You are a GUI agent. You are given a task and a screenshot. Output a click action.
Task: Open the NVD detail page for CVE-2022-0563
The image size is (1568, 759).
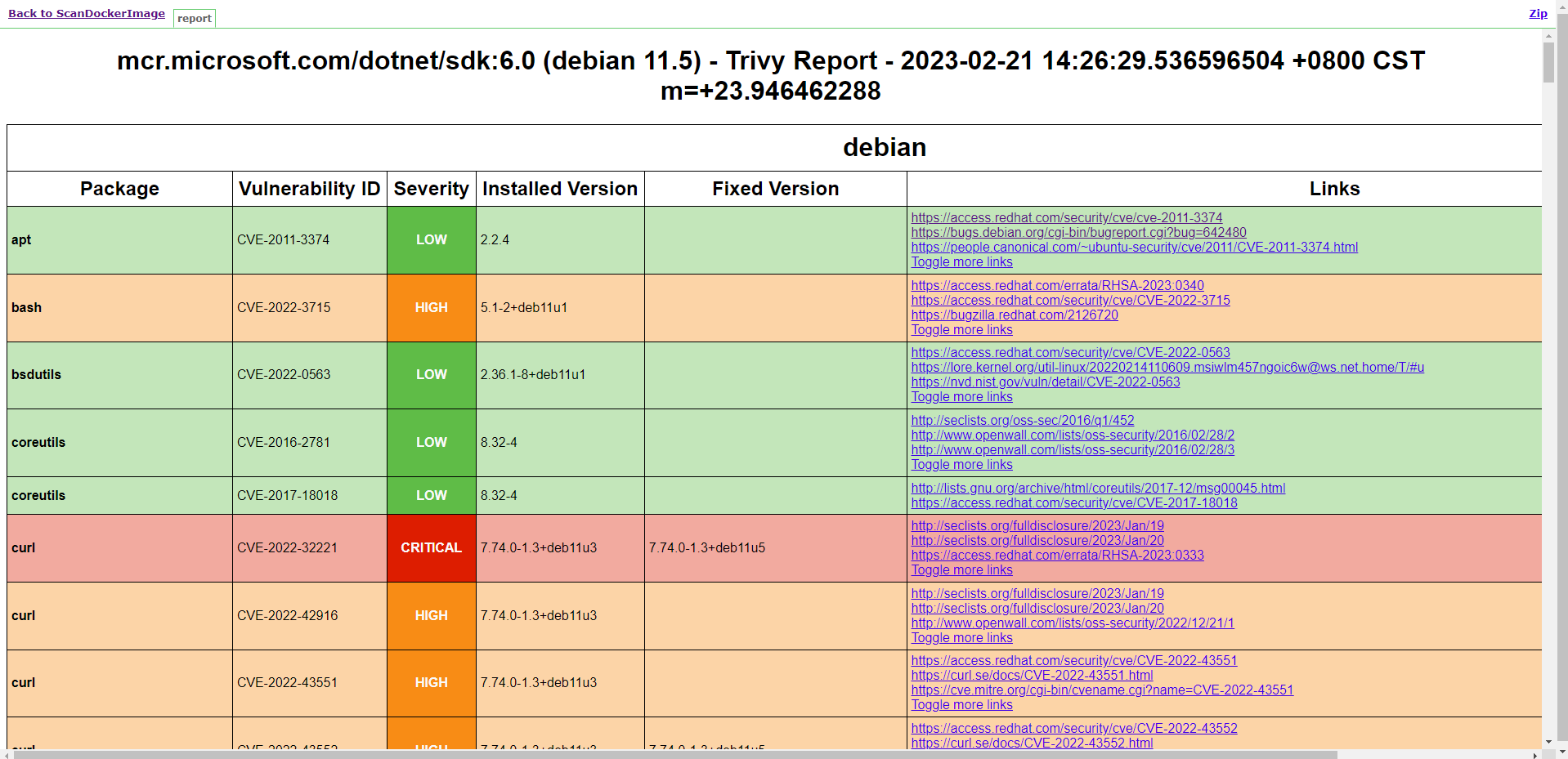click(1044, 382)
